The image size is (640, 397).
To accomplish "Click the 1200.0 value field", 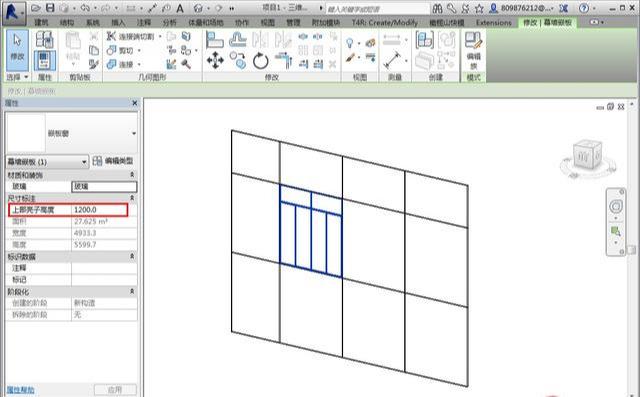I will (104, 210).
